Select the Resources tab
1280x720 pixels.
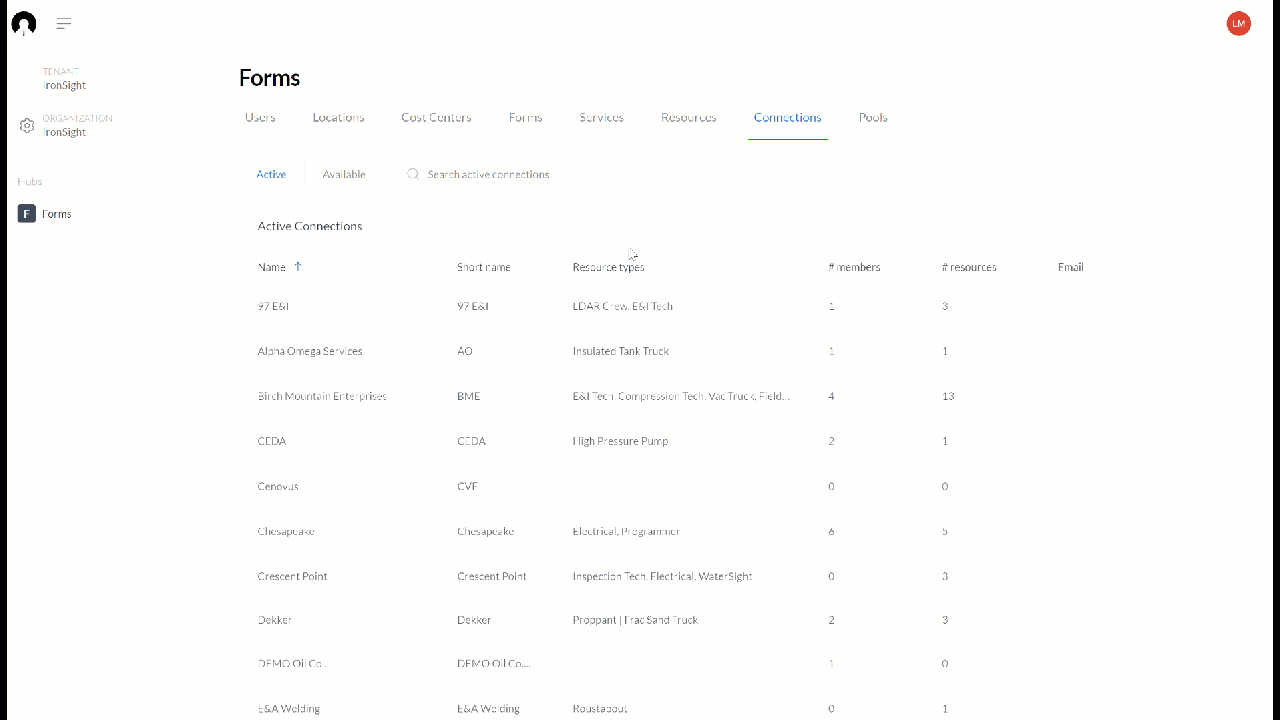[x=688, y=117]
